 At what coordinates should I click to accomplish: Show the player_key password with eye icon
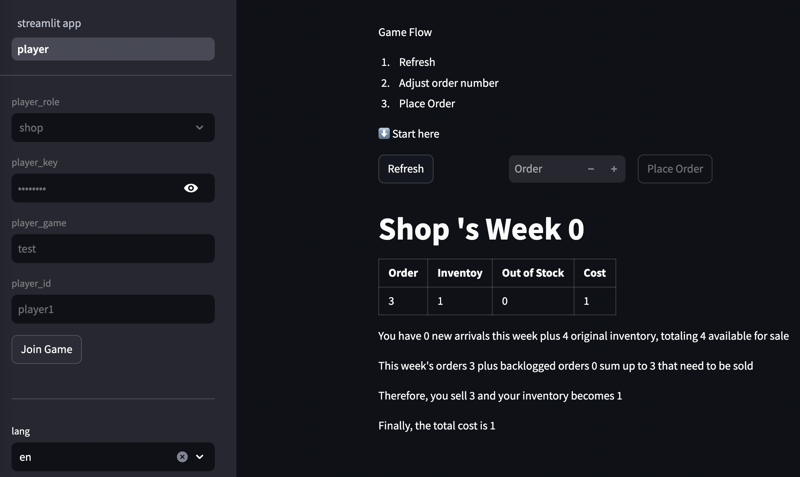pos(191,188)
